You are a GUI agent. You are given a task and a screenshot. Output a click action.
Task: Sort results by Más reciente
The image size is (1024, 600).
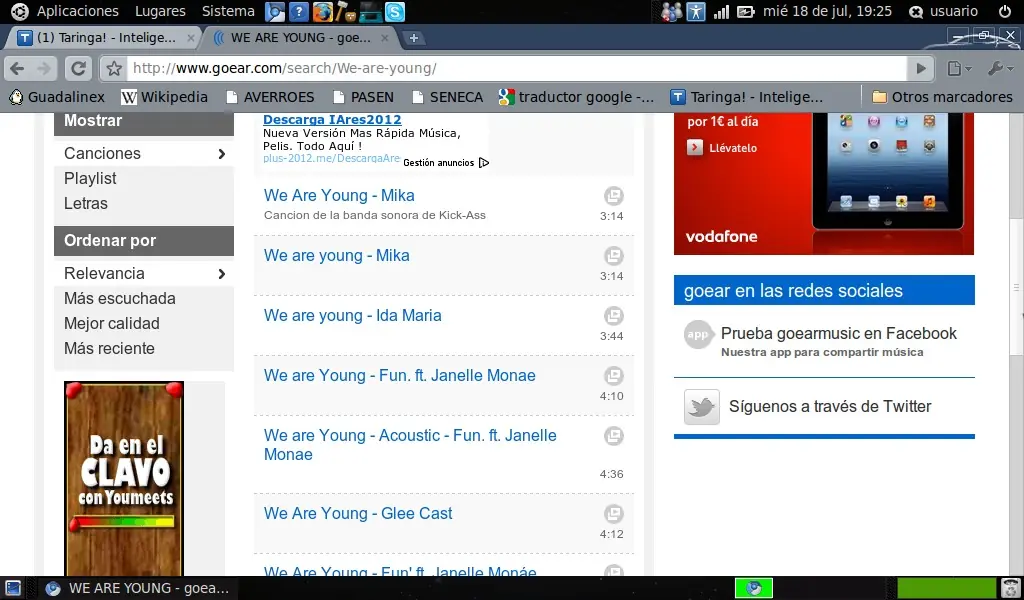click(109, 348)
